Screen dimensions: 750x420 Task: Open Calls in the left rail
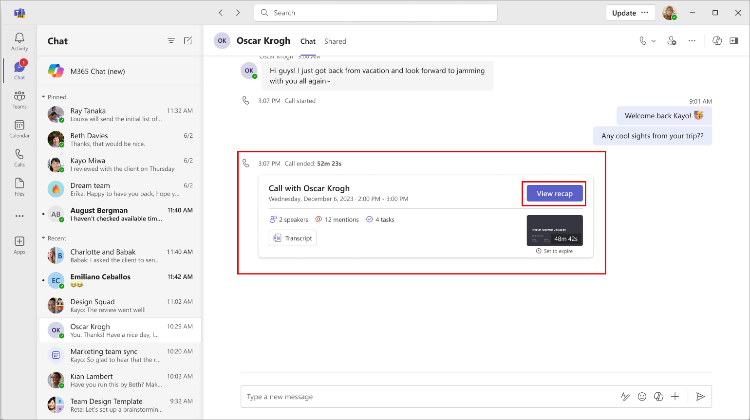point(19,158)
